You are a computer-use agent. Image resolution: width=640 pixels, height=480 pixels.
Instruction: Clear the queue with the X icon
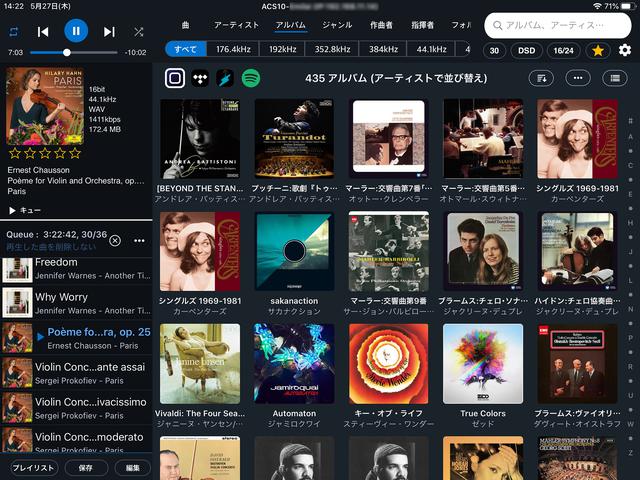click(x=115, y=240)
